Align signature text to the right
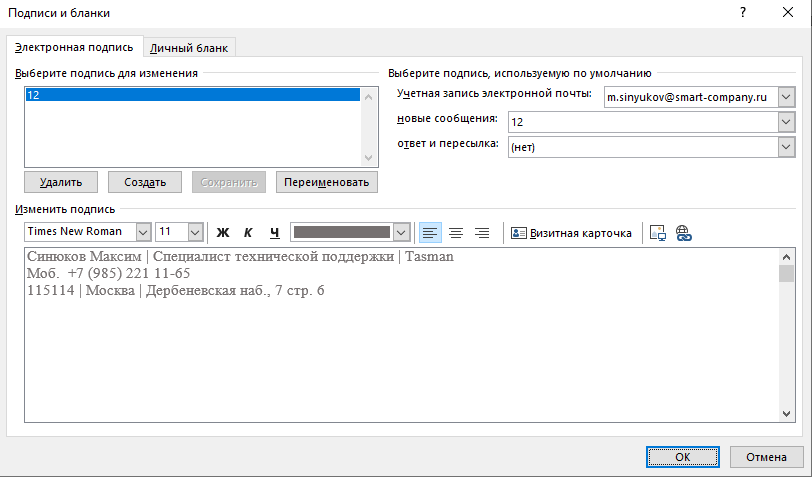 point(482,233)
